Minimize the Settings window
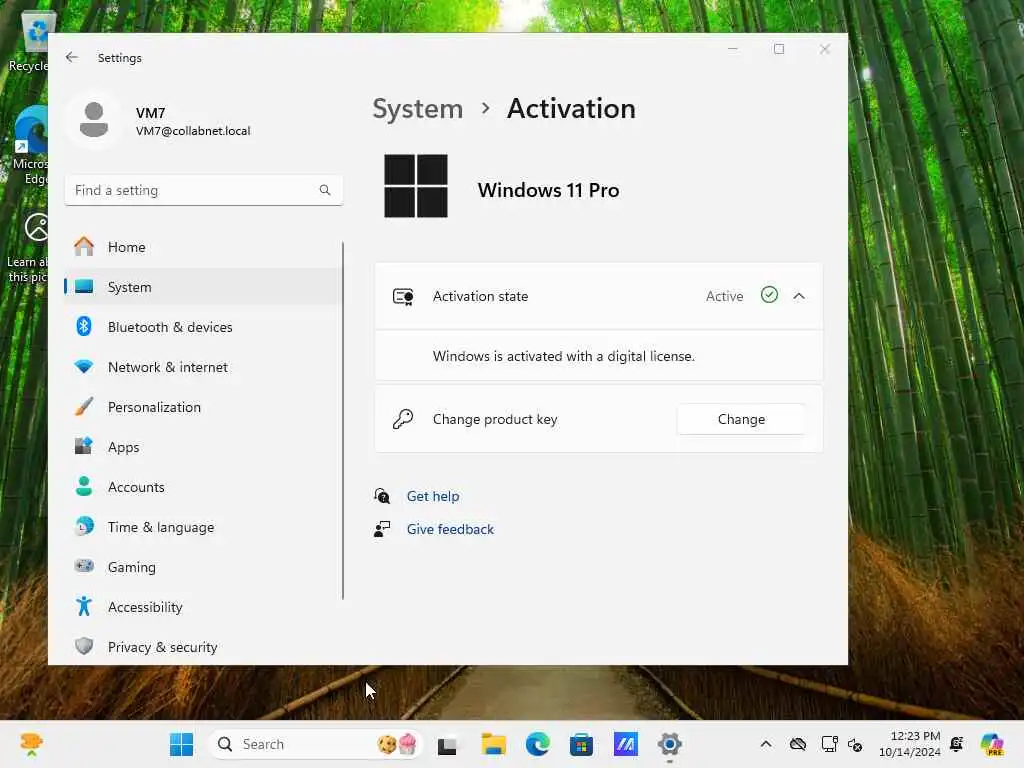The height and width of the screenshot is (768, 1024). tap(733, 49)
